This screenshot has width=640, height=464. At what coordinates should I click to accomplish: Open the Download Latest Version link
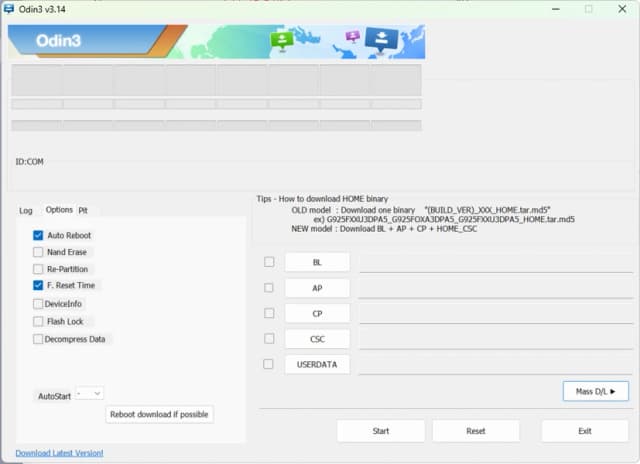[x=59, y=453]
